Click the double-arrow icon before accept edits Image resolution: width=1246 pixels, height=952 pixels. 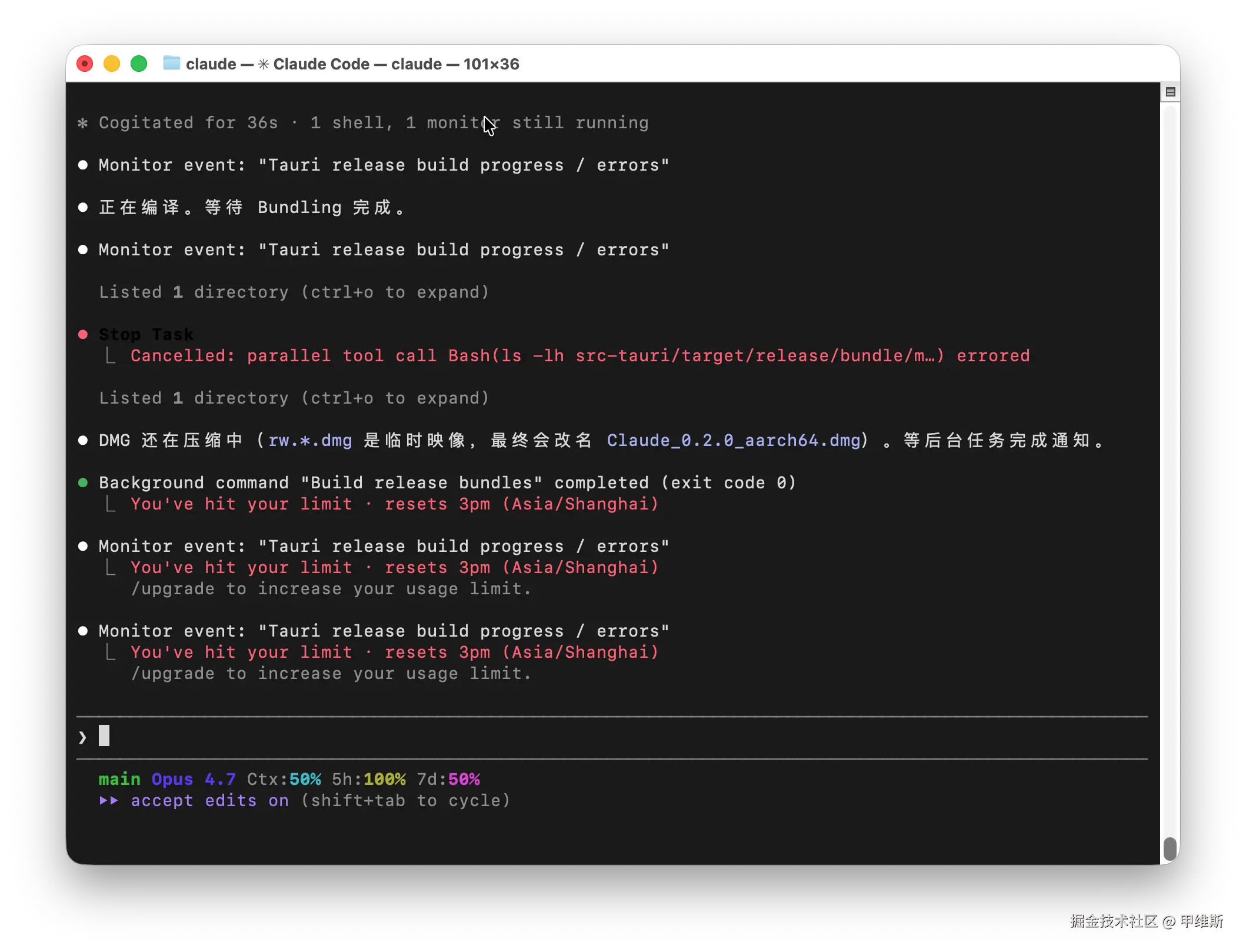pos(109,800)
